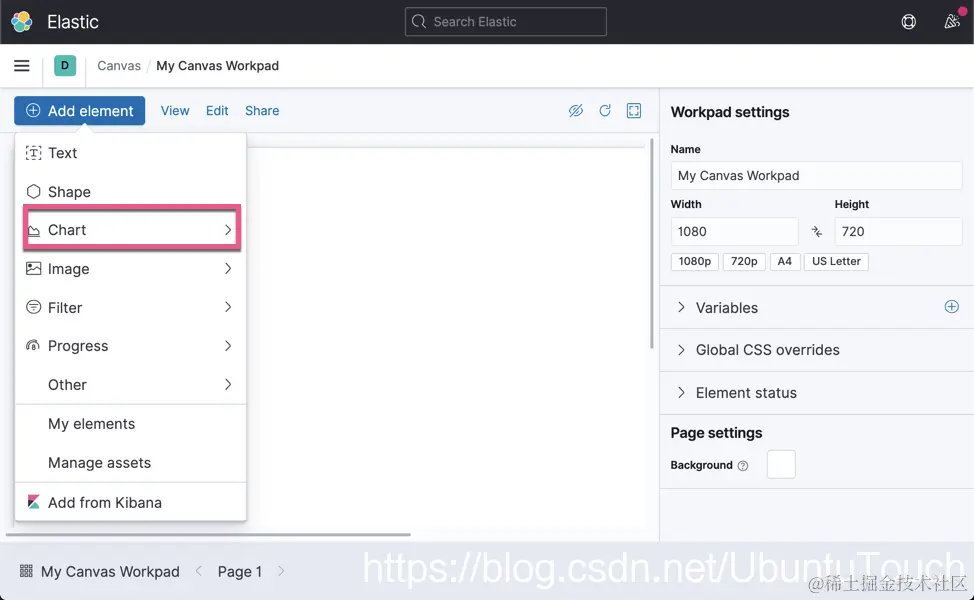The height and width of the screenshot is (600, 974).
Task: Open the Background color swatch
Action: coord(781,465)
